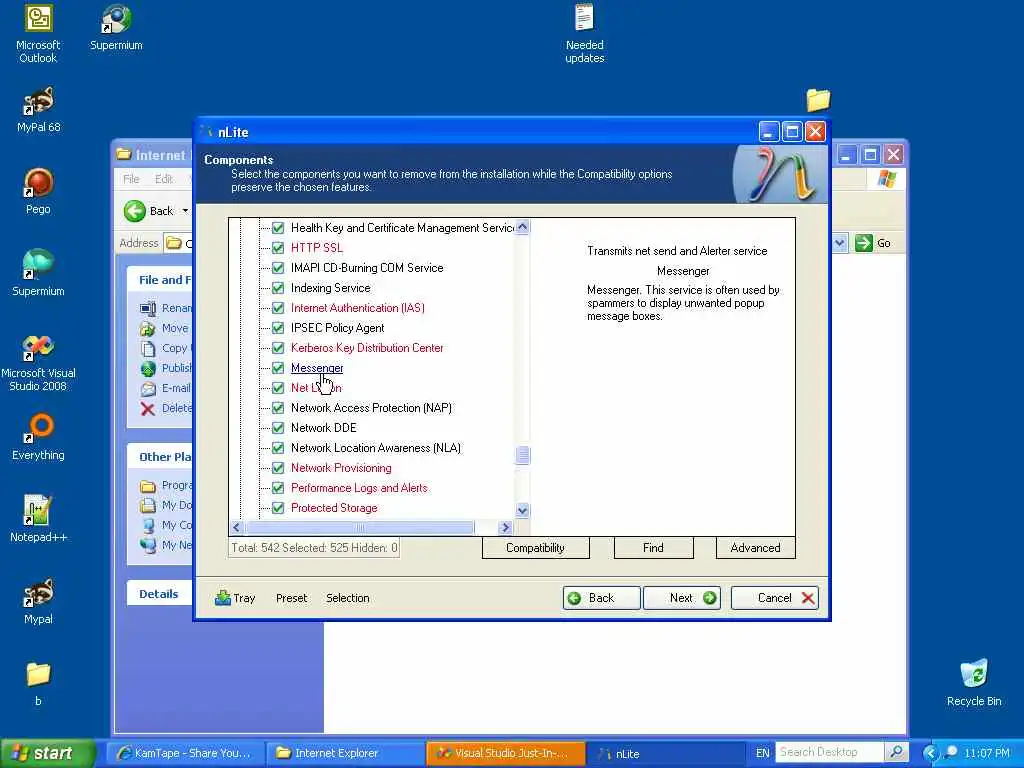This screenshot has height=768, width=1024.
Task: Click scroll down arrow of component list
Action: pyautogui.click(x=522, y=510)
